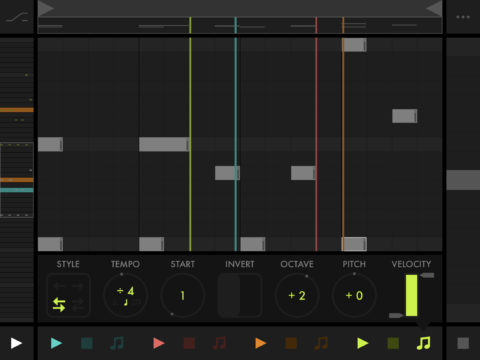The width and height of the screenshot is (480, 360).
Task: Play the orange arpeggiator track
Action: 261,343
